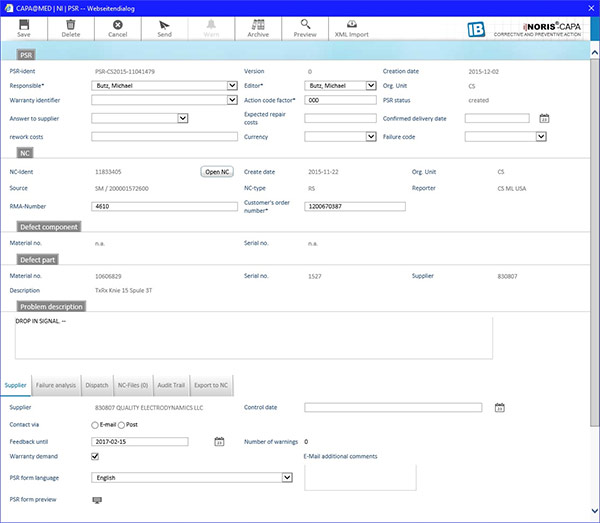This screenshot has width=600, height=523.
Task: Click the app icon in title bar
Action: [9, 8]
